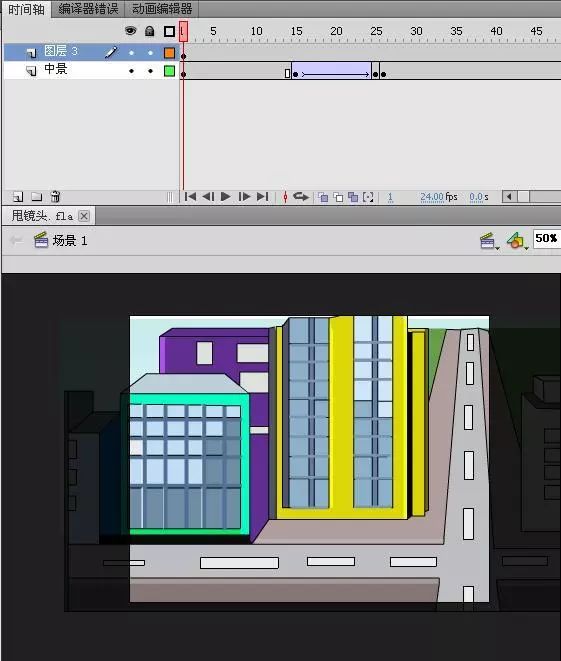561x661 pixels.
Task: Open the 动画编辑器 tab
Action: click(162, 9)
